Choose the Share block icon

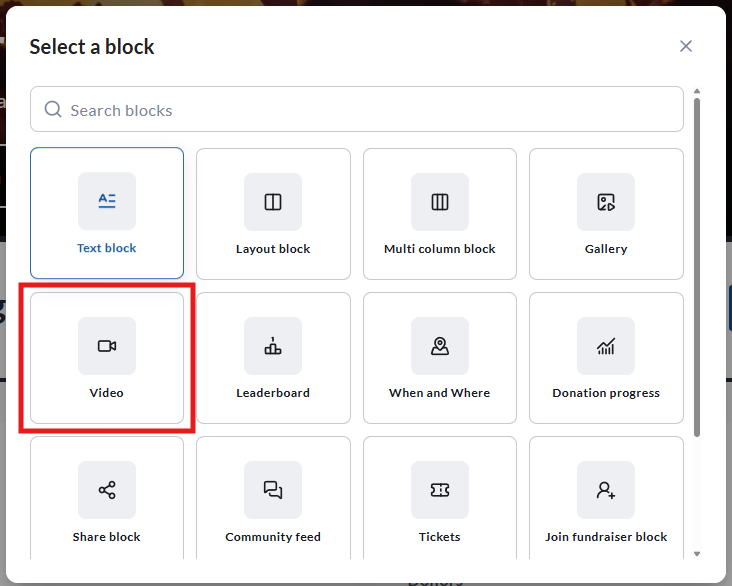(x=107, y=490)
